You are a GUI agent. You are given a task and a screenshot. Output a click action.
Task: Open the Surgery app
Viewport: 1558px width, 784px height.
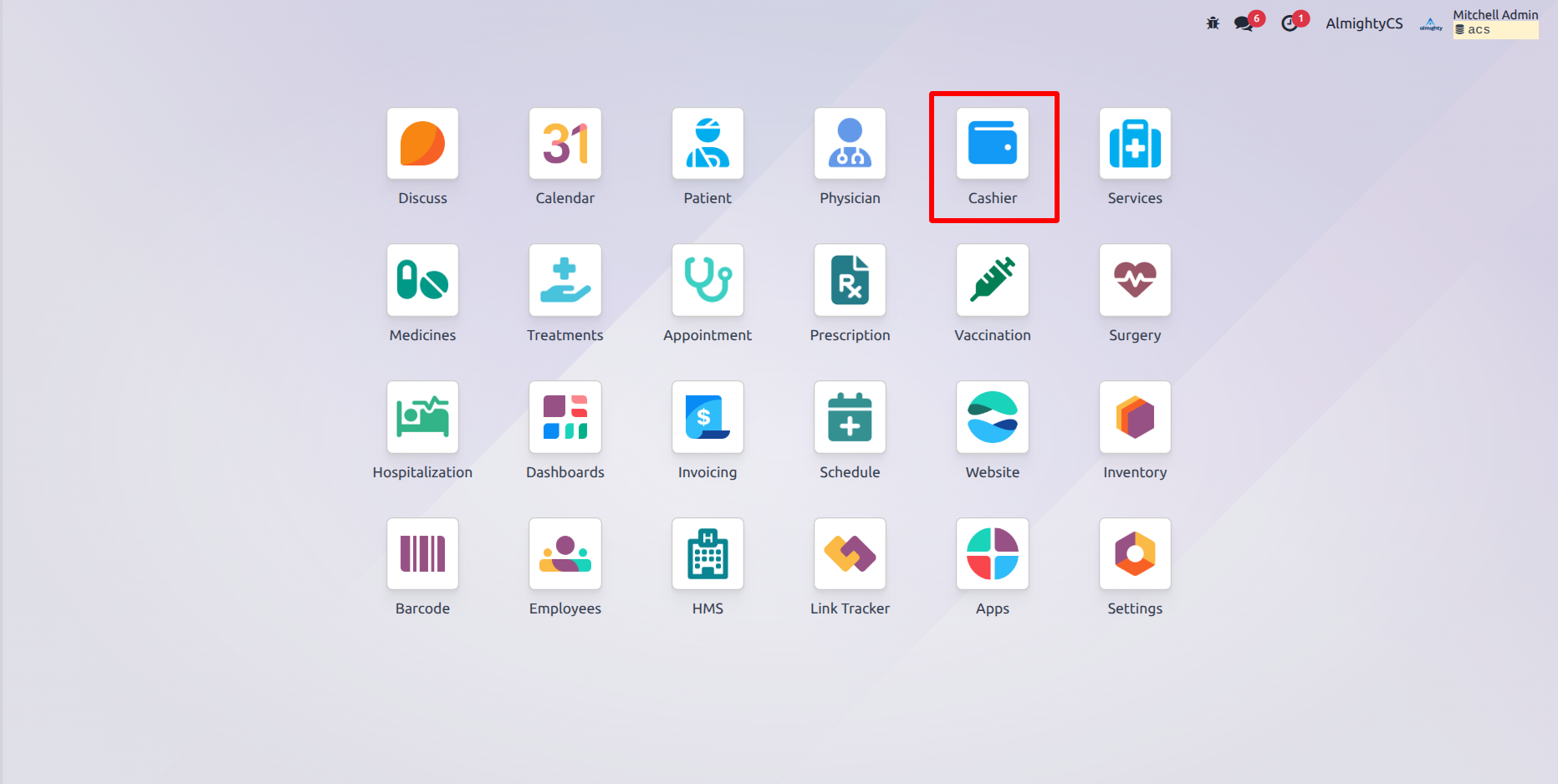coord(1135,280)
